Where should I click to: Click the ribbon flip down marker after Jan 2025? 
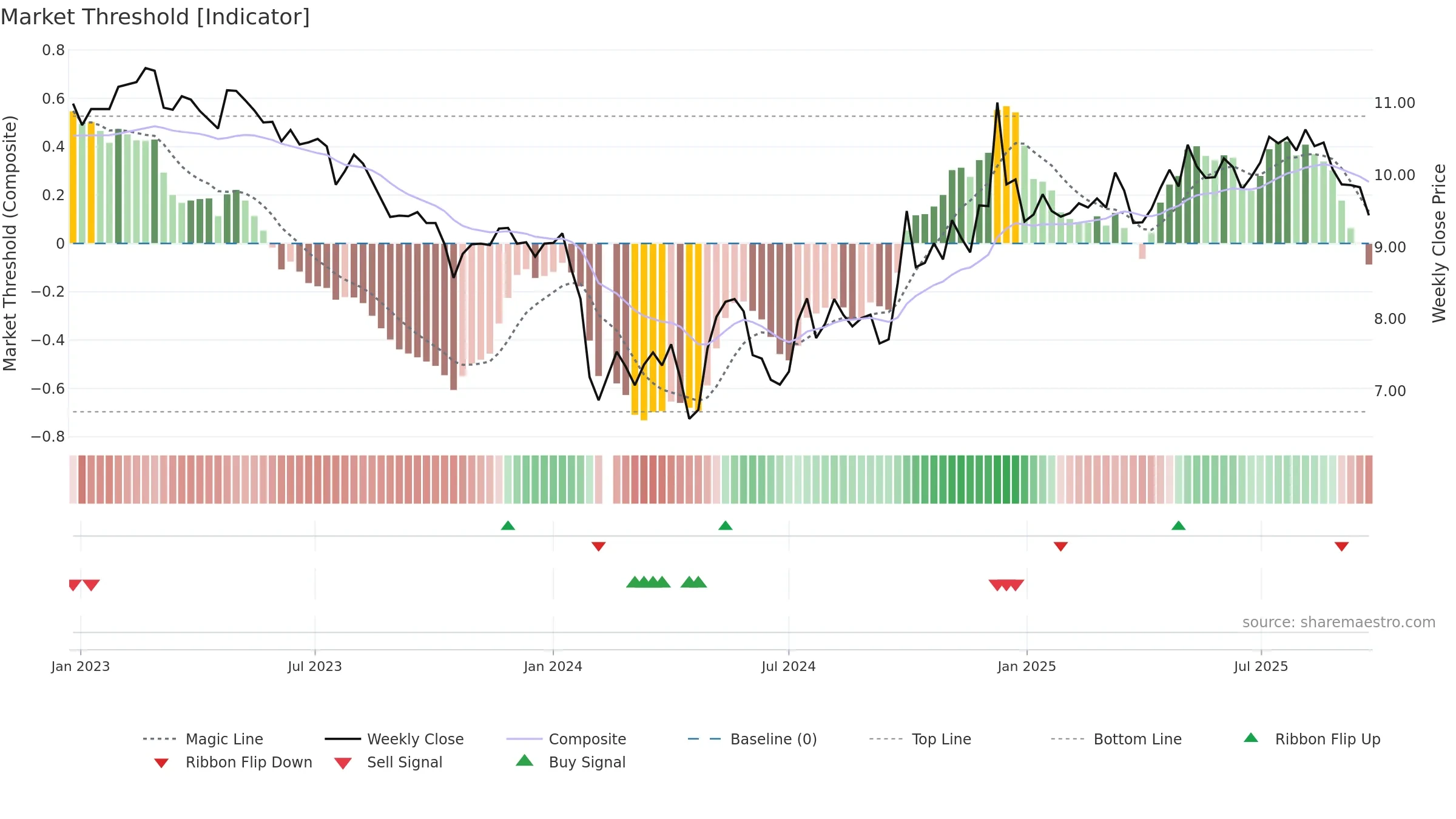(x=1060, y=547)
